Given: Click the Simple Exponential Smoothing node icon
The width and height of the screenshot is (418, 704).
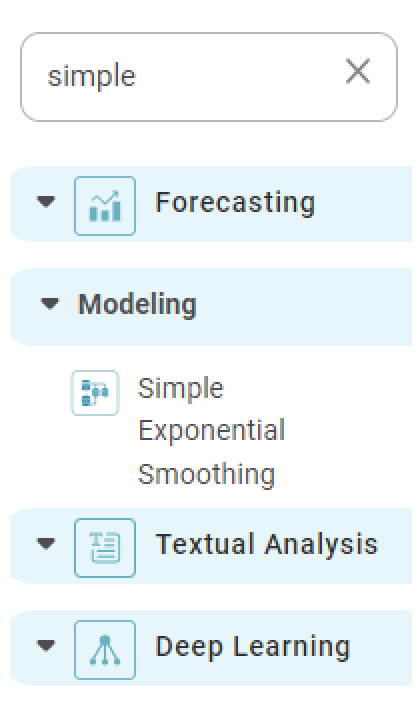Looking at the screenshot, I should pyautogui.click(x=95, y=393).
